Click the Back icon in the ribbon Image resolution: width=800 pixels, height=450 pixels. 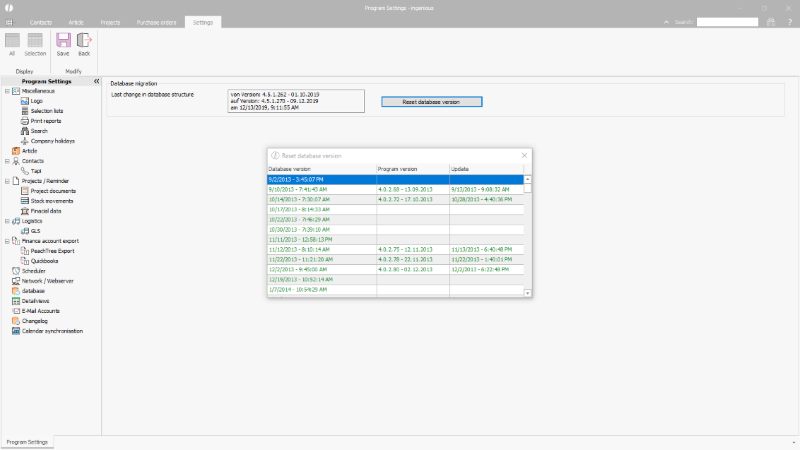pyautogui.click(x=84, y=43)
